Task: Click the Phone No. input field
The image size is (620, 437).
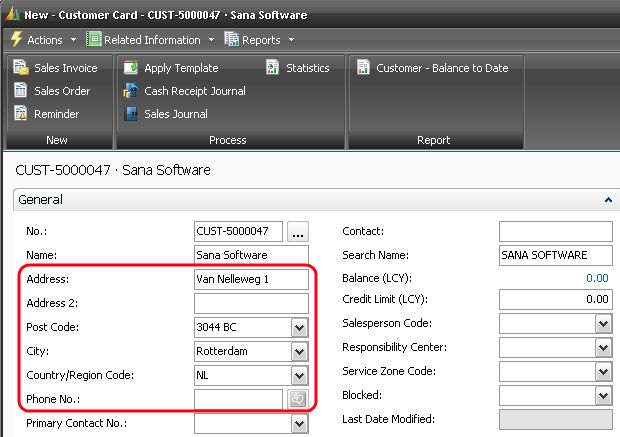Action: 238,399
